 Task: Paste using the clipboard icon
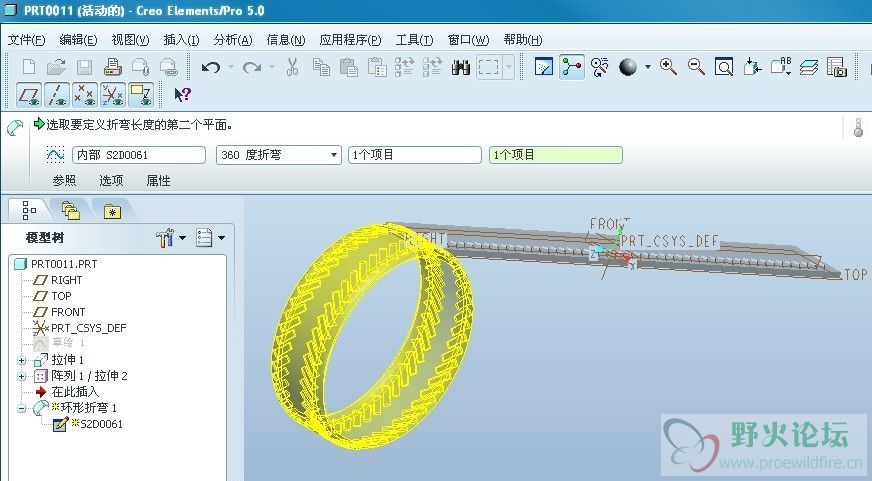(x=349, y=67)
